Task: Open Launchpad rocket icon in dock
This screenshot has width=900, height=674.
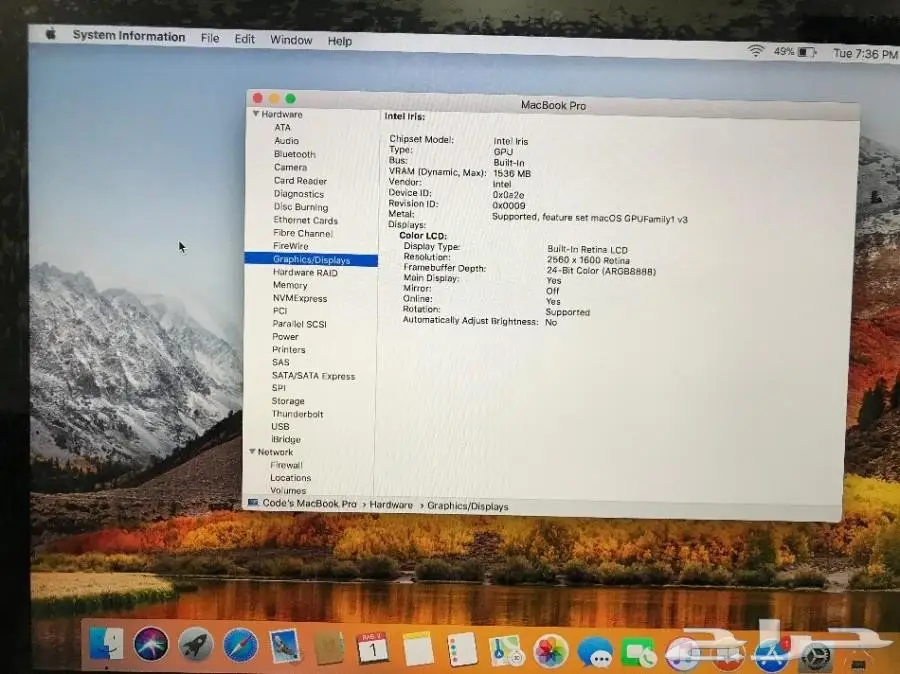Action: pyautogui.click(x=196, y=645)
